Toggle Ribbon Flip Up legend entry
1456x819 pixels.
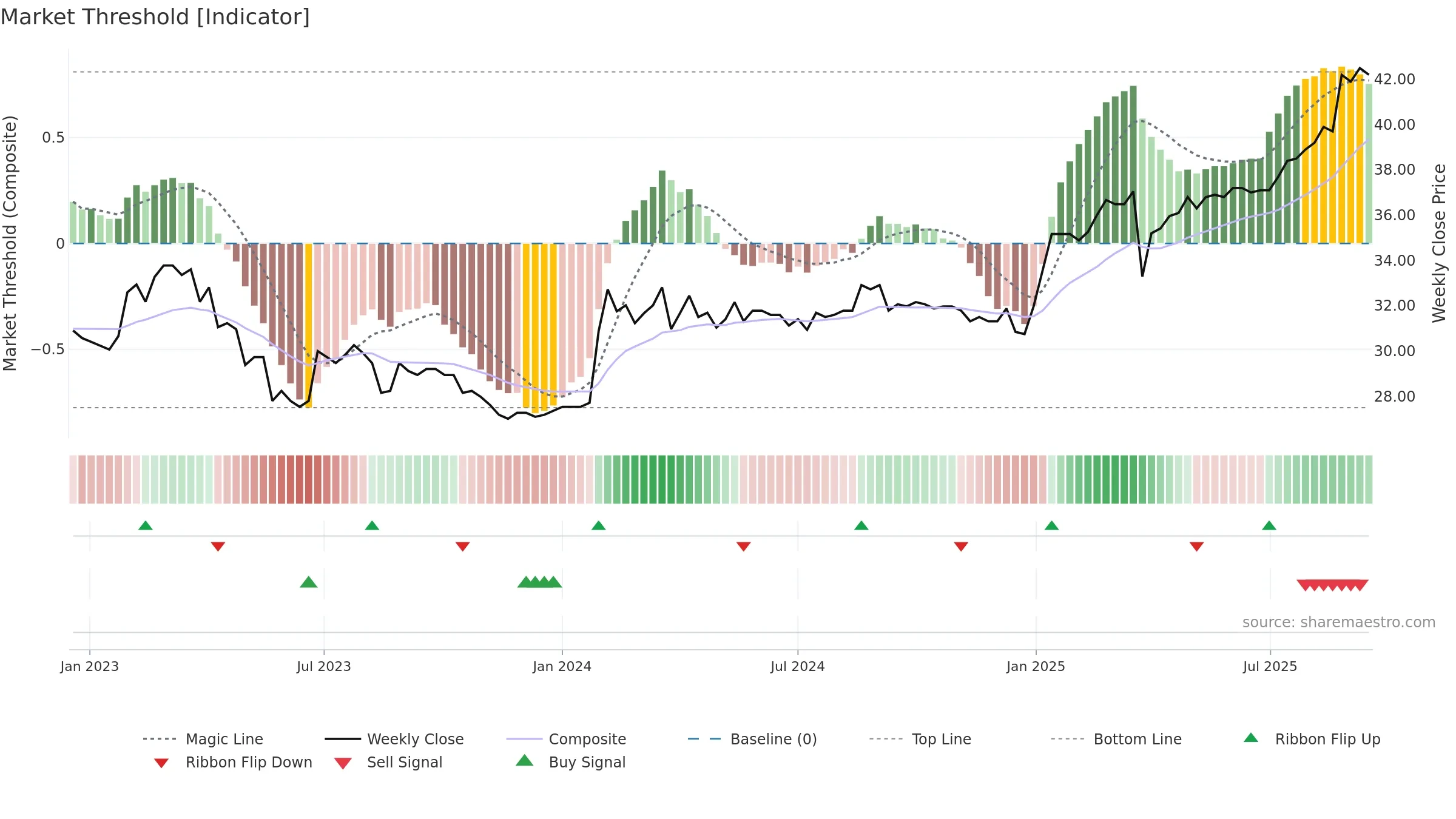(1312, 739)
